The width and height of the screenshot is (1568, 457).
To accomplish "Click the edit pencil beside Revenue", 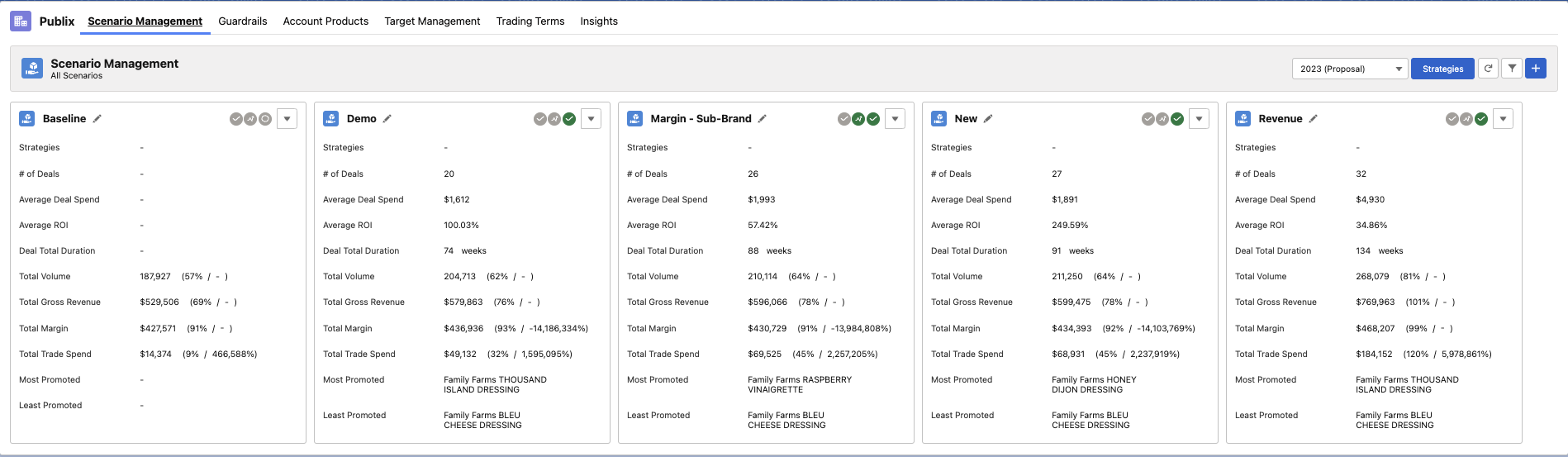I will (1314, 118).
